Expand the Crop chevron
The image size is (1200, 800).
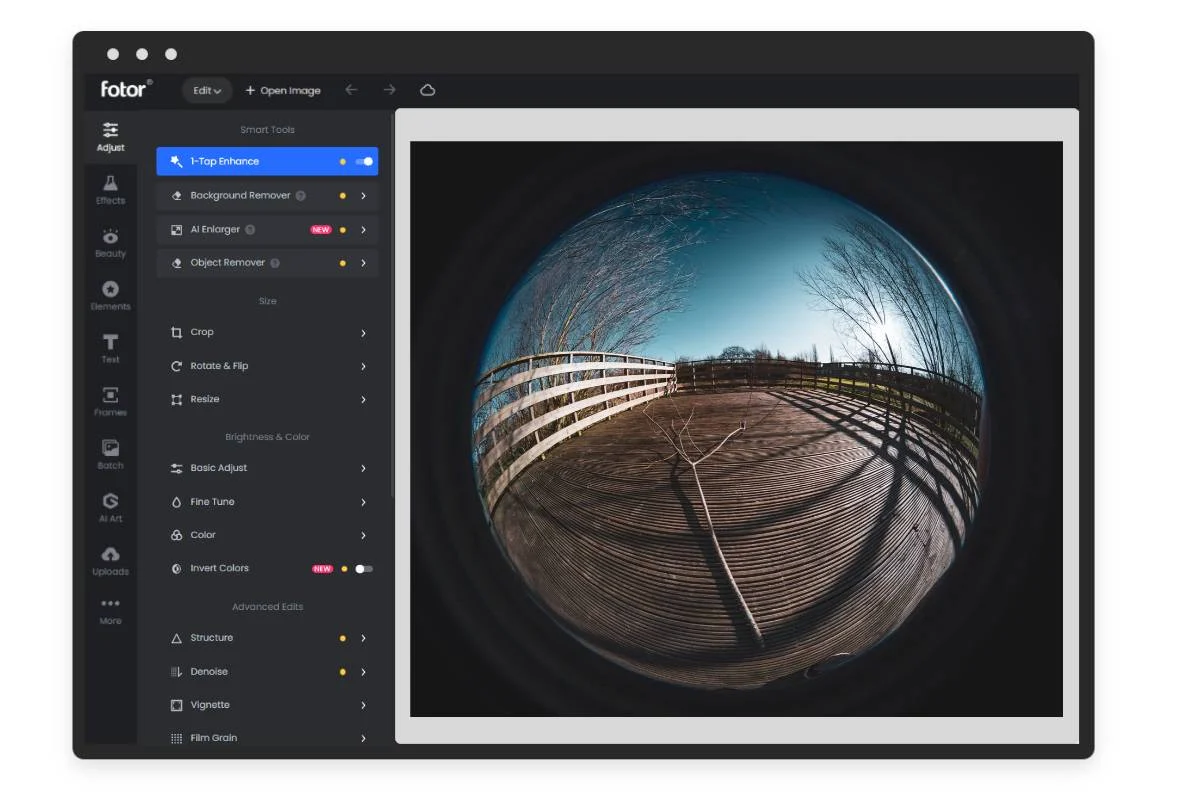[363, 332]
